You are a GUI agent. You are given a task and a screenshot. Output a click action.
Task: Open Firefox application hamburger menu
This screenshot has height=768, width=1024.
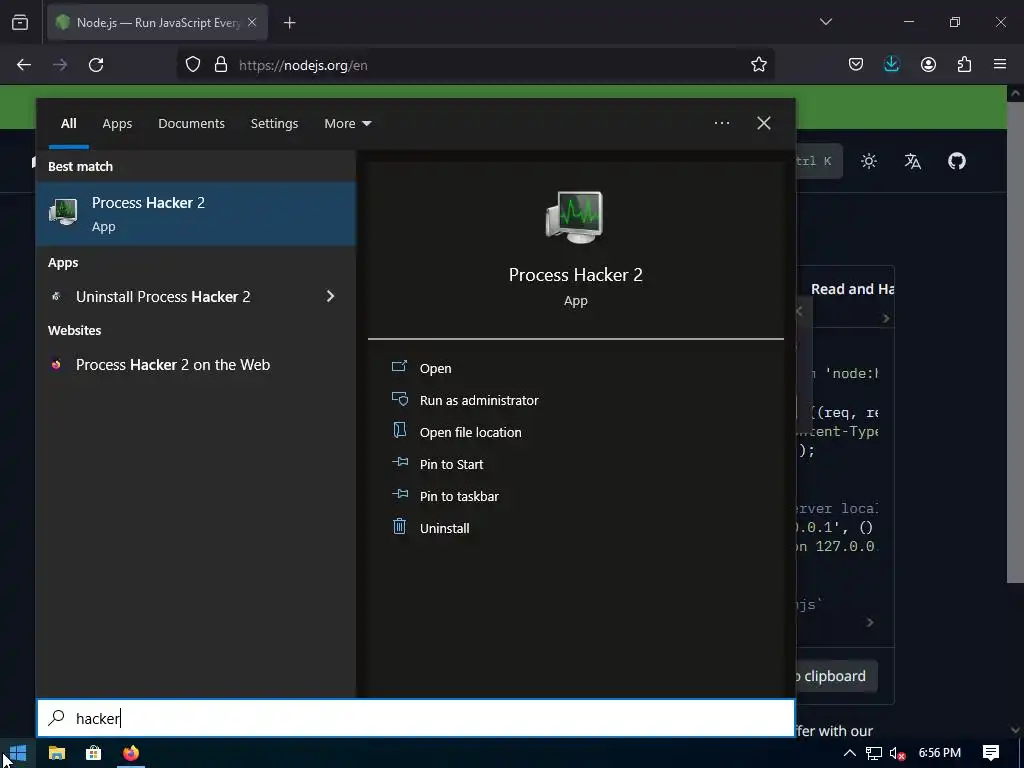pos(999,64)
